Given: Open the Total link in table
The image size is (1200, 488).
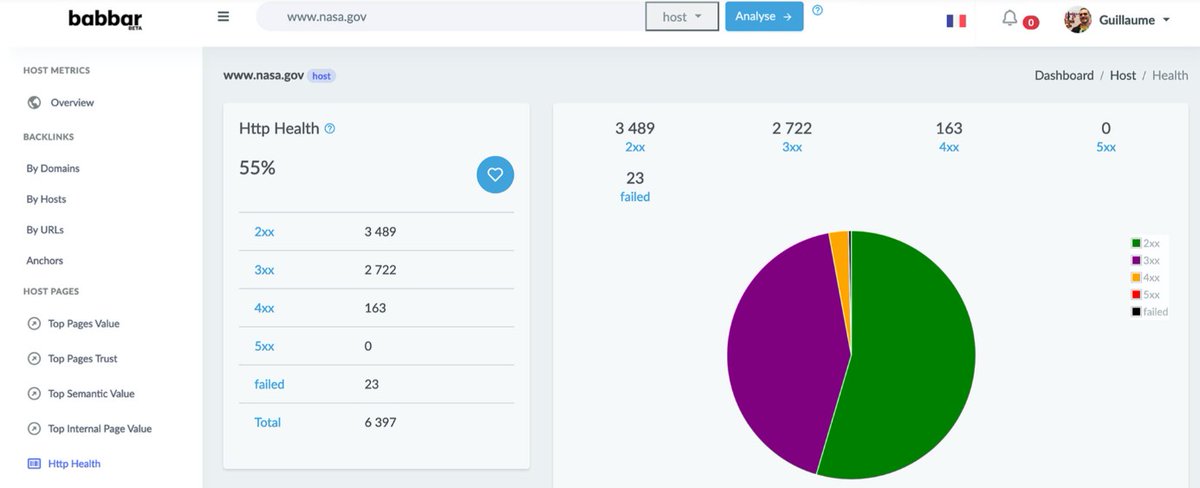Looking at the screenshot, I should coord(267,422).
